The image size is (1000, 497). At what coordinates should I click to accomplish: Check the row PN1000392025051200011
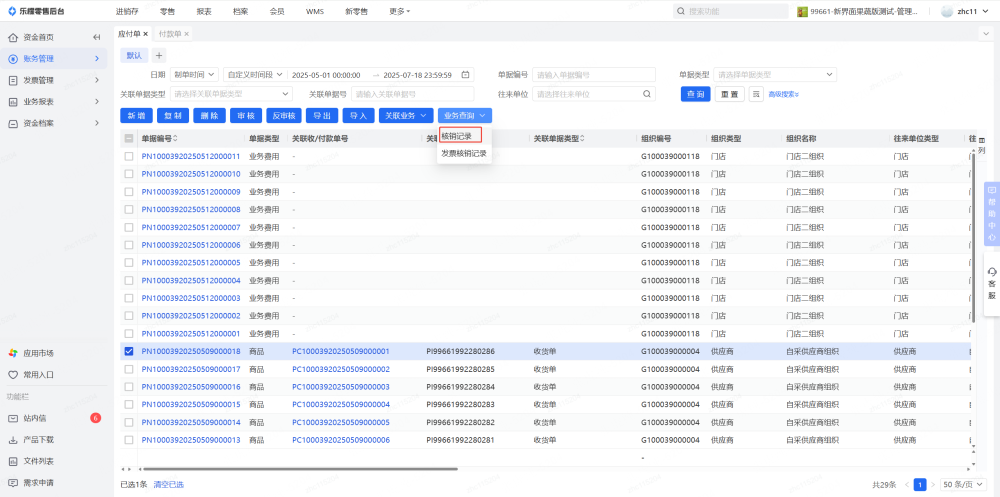128,156
